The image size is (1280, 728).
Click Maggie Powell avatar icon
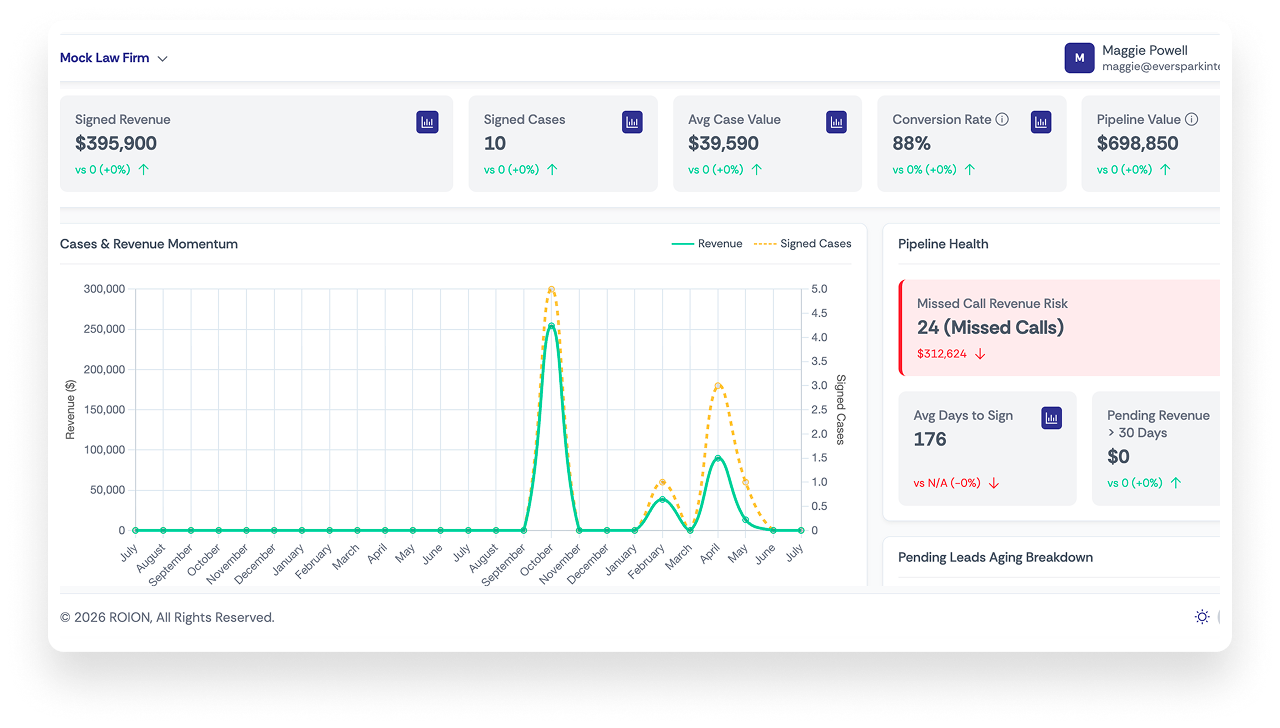click(1079, 58)
